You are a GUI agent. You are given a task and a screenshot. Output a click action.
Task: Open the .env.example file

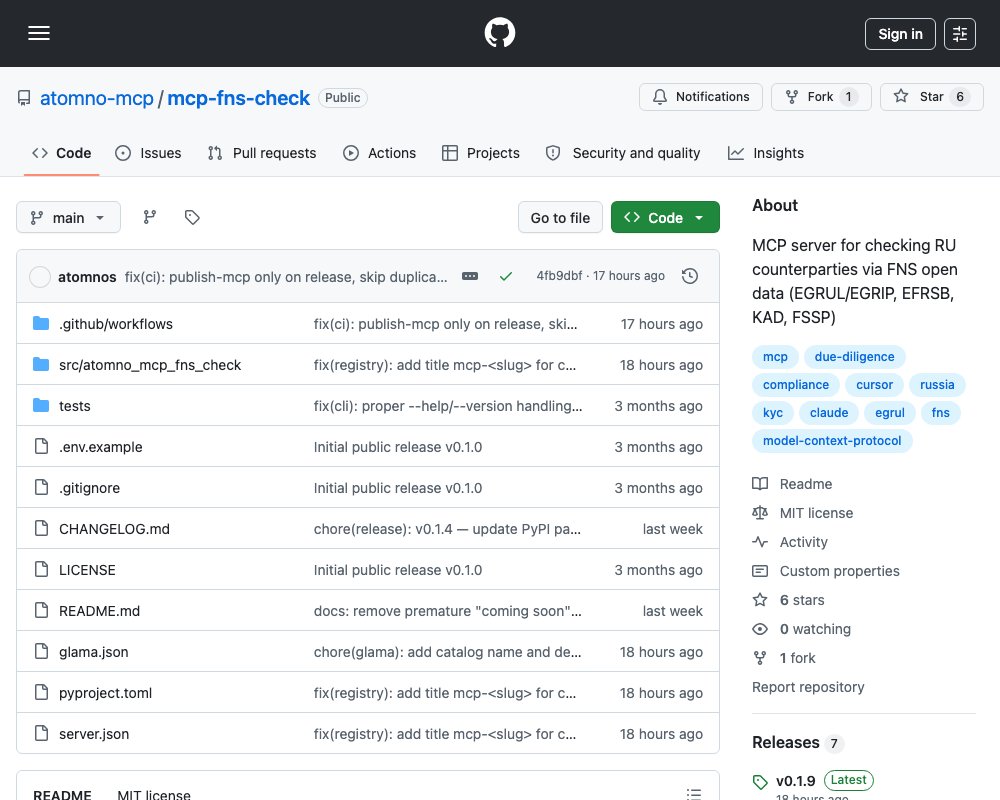(101, 447)
